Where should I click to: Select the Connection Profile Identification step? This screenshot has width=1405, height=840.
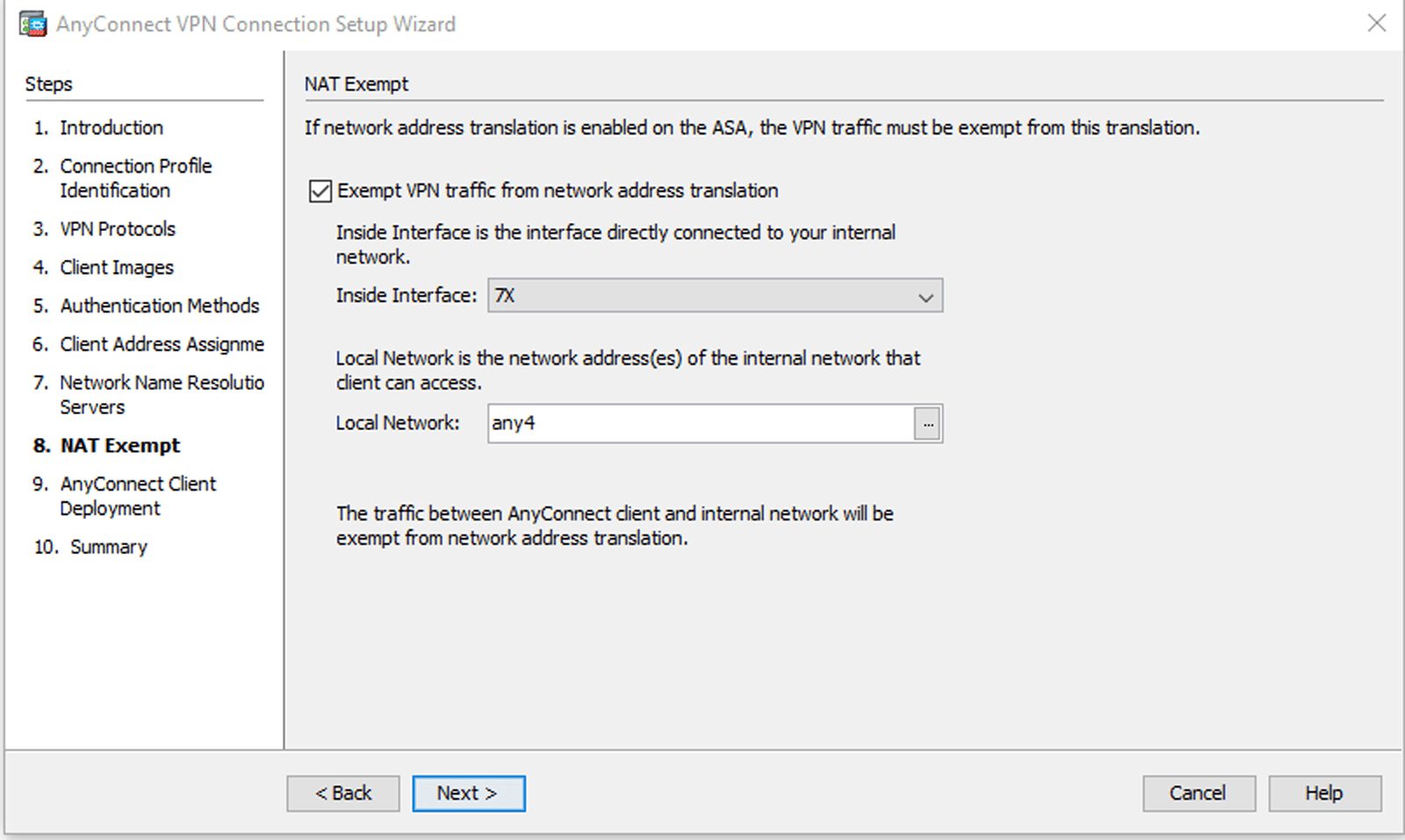135,165
